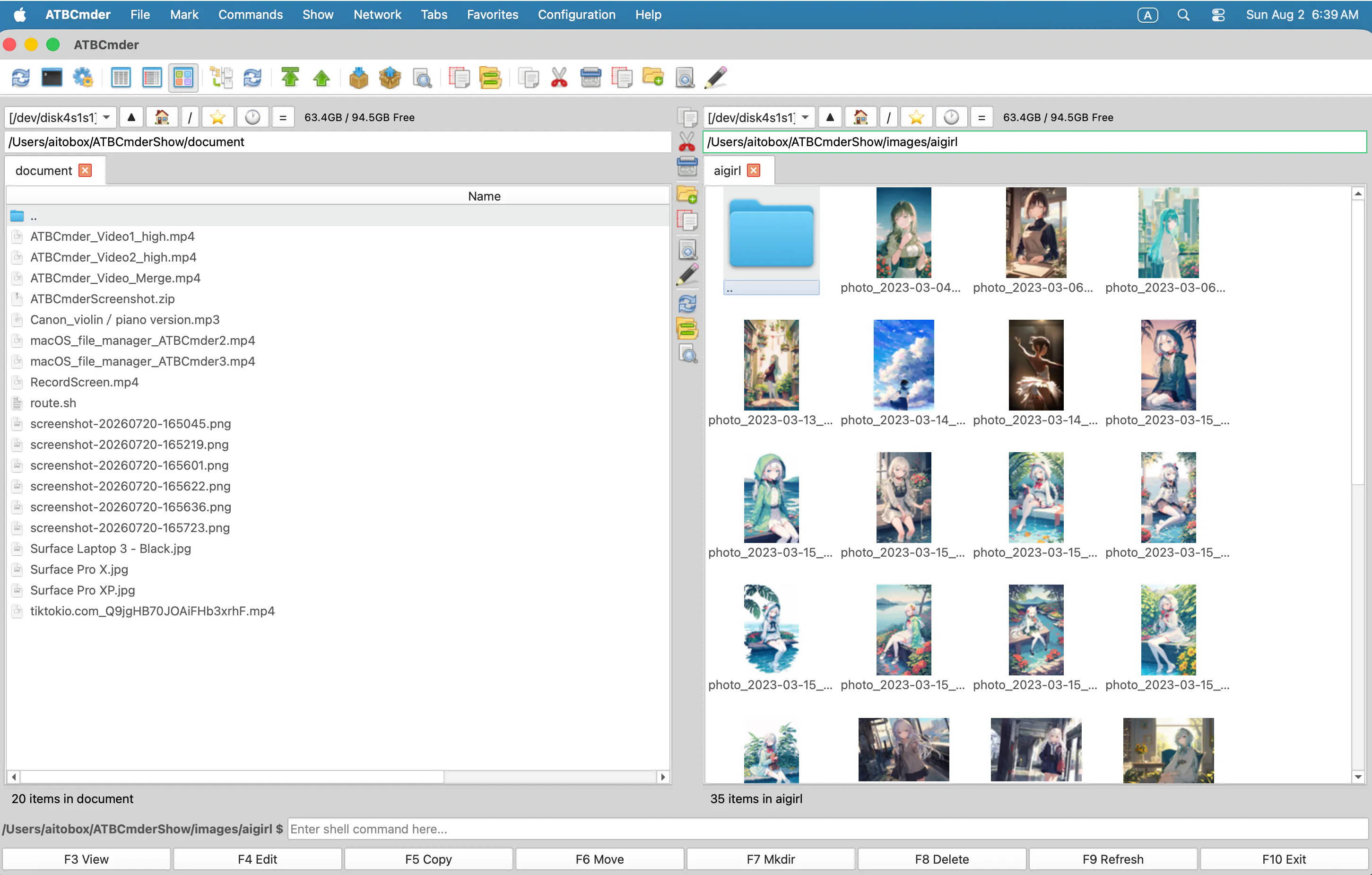
Task: Click the shredder icon in the center divider strip
Action: click(x=688, y=167)
